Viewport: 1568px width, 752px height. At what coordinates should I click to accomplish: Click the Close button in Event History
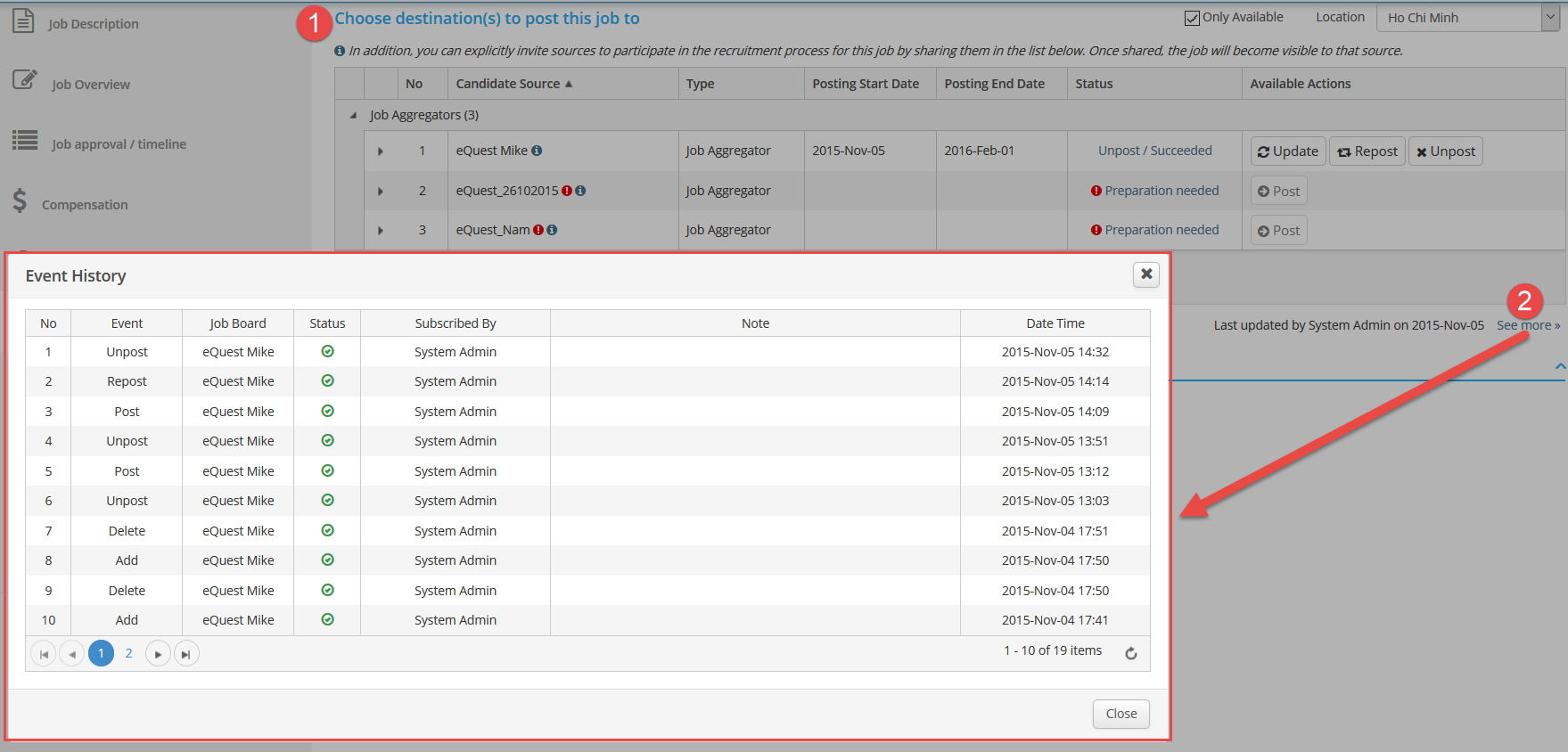[1121, 714]
